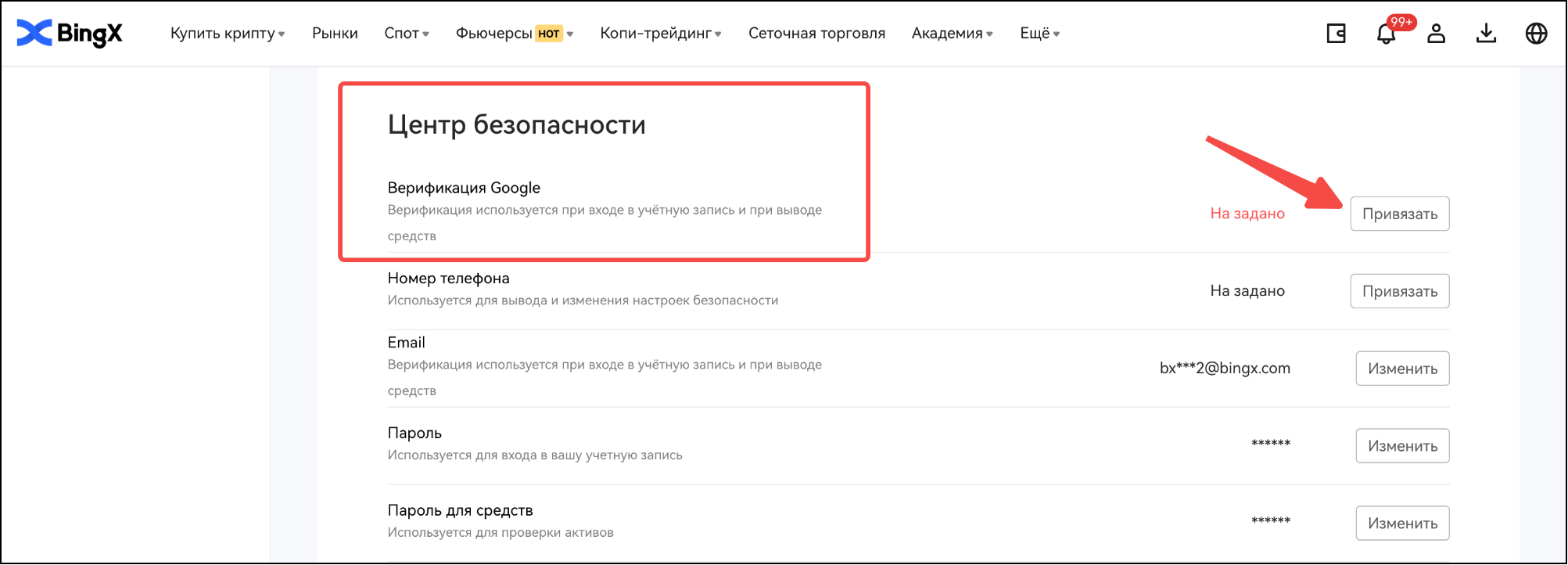Open the language globe icon
The width and height of the screenshot is (1568, 565).
point(1536,34)
